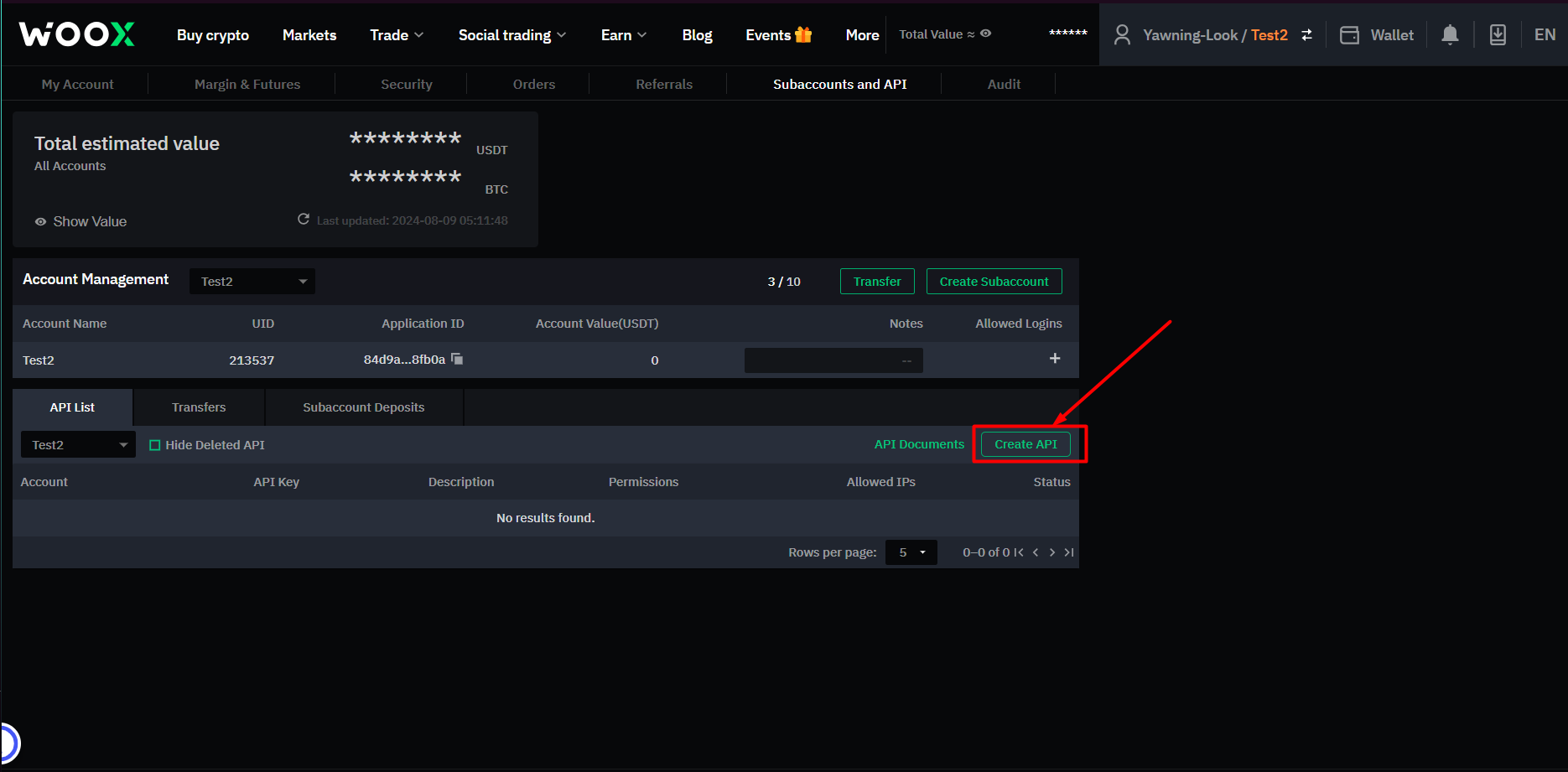Copy the Application ID for Test2
The image size is (1568, 772).
457,359
